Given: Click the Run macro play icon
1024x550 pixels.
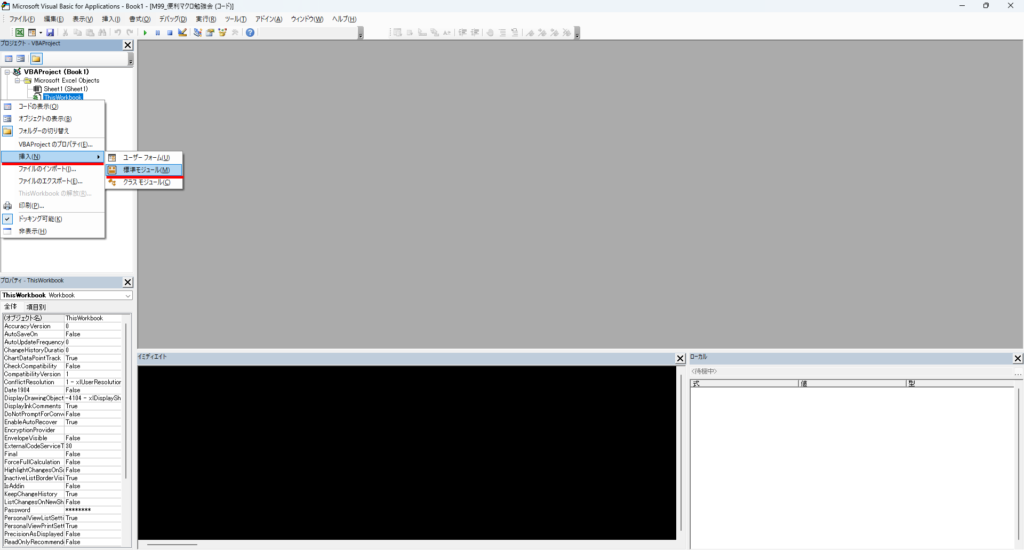Looking at the screenshot, I should coord(145,32).
